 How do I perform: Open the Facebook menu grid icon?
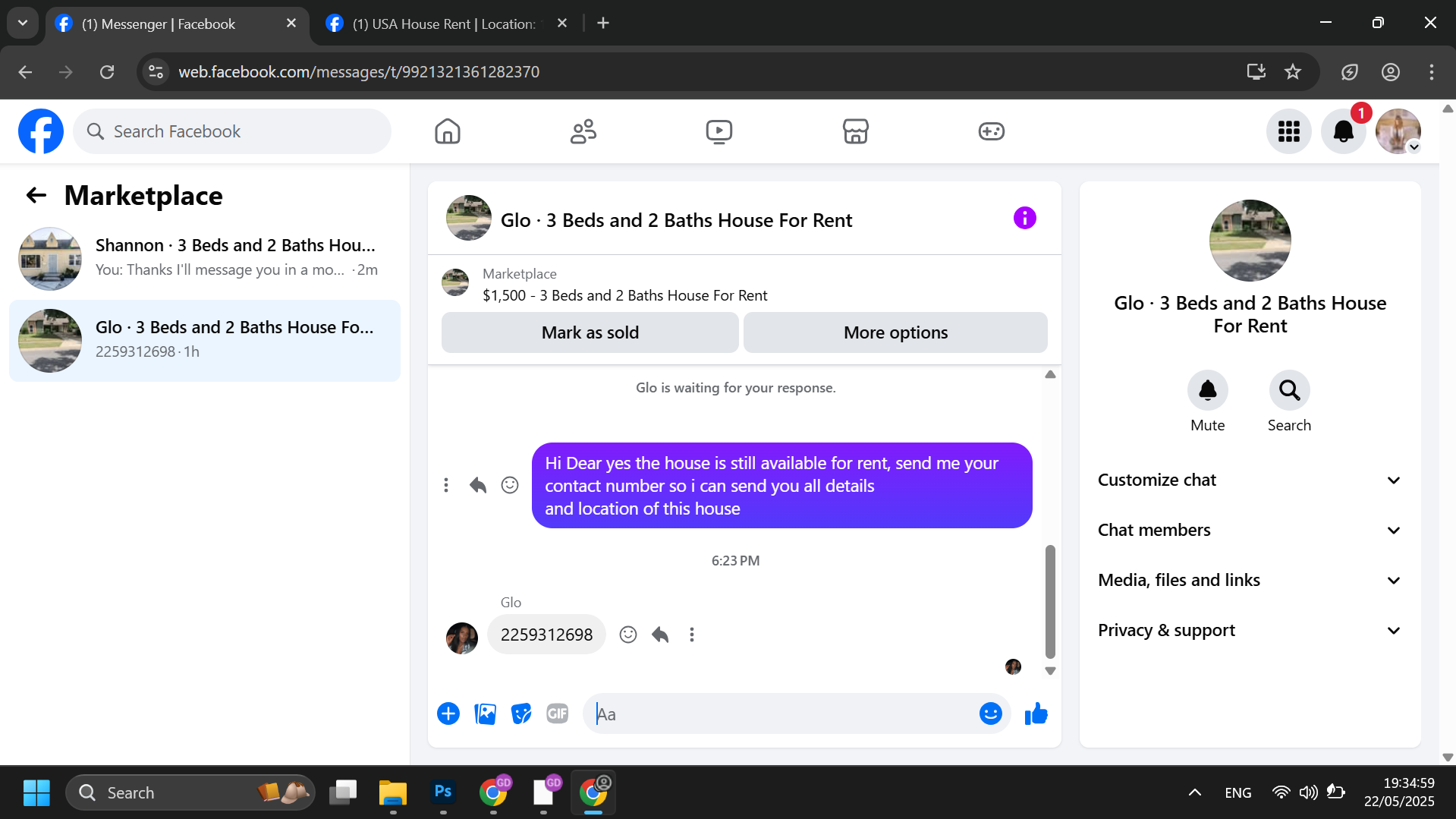point(1289,131)
